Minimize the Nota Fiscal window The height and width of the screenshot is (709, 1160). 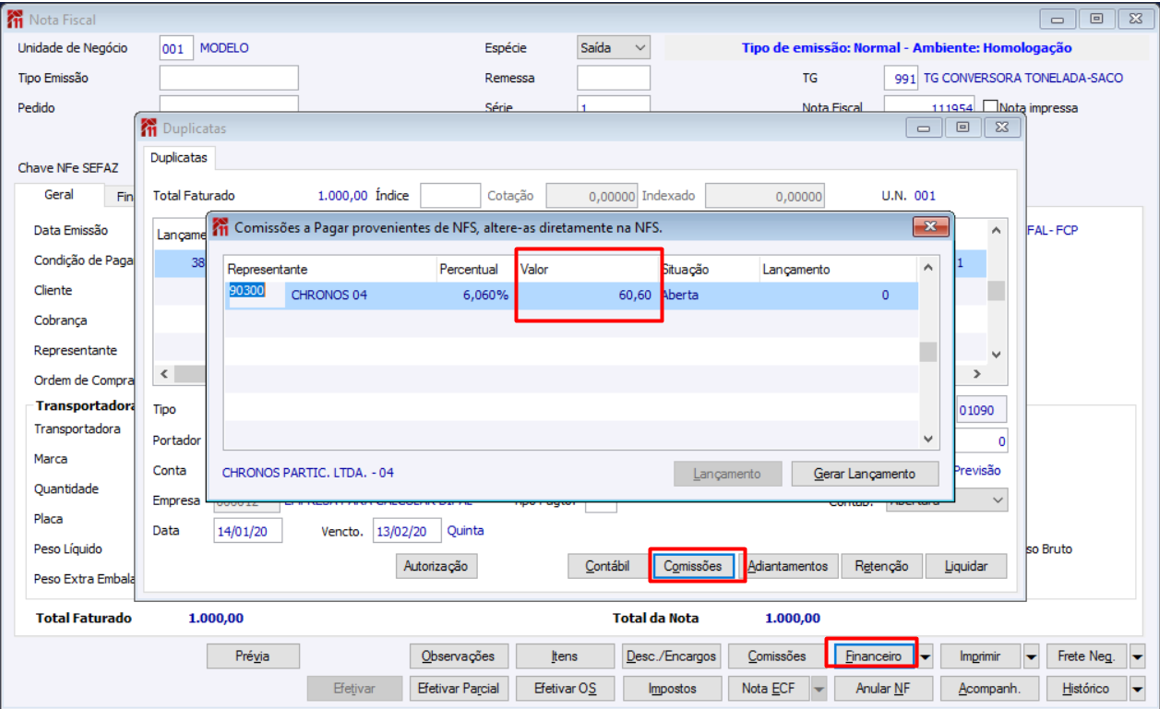click(1057, 19)
